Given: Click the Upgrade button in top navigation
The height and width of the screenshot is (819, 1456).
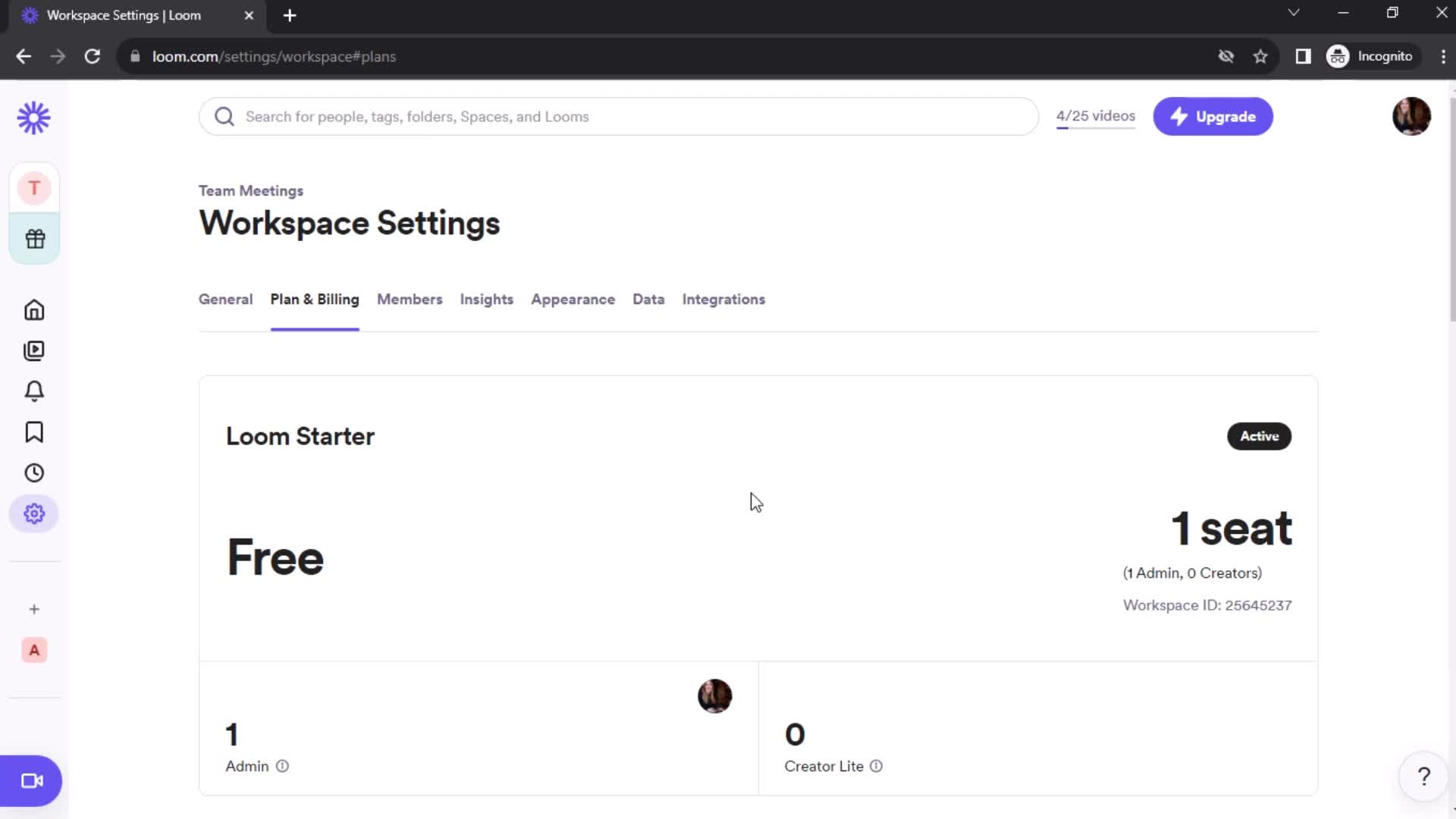Looking at the screenshot, I should tap(1214, 117).
